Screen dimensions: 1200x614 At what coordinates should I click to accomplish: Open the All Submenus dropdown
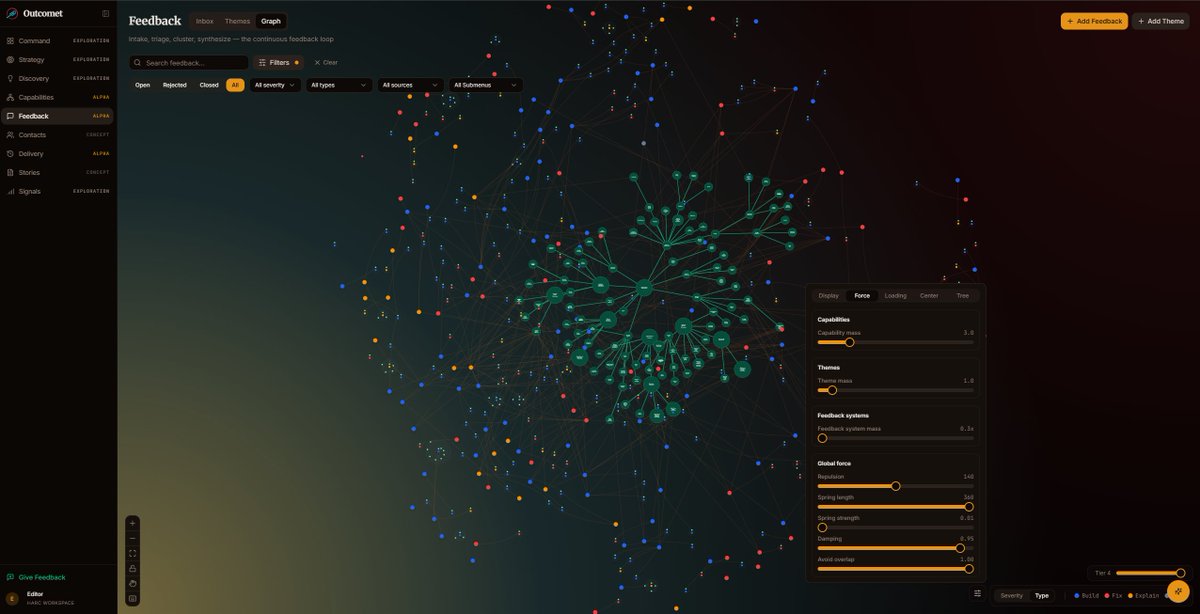click(x=486, y=85)
